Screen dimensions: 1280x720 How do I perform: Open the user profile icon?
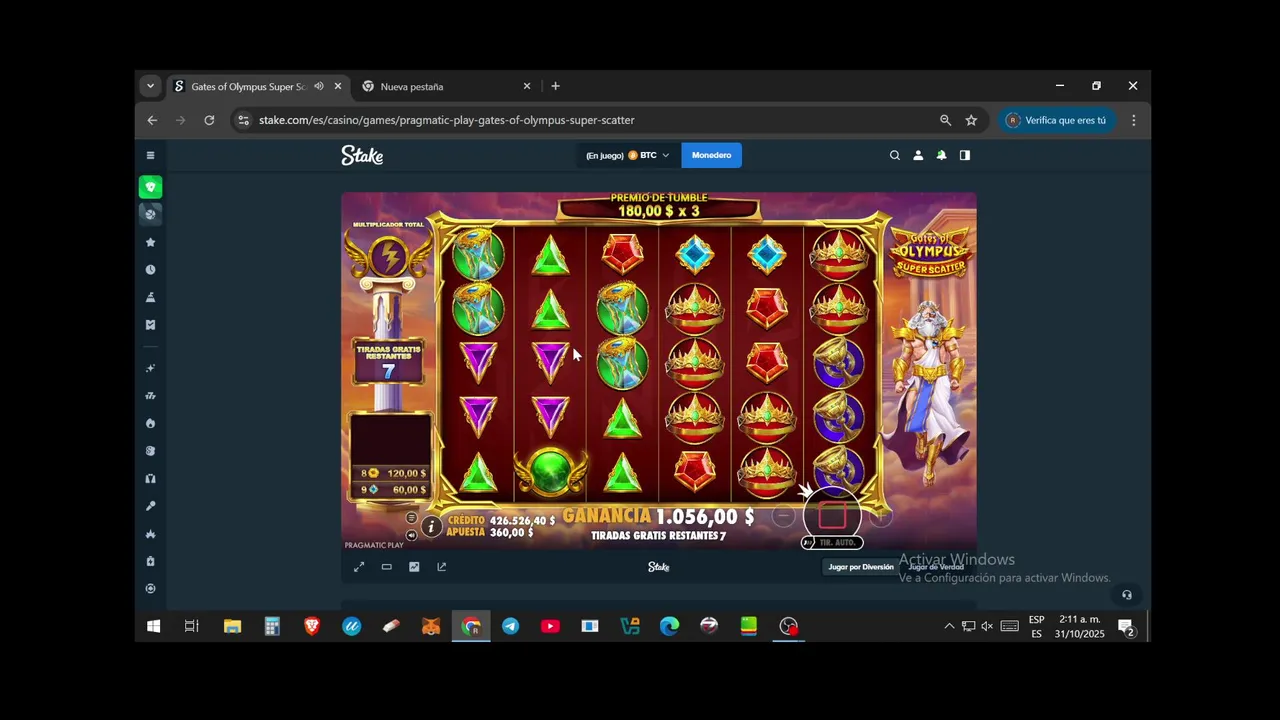[x=918, y=155]
